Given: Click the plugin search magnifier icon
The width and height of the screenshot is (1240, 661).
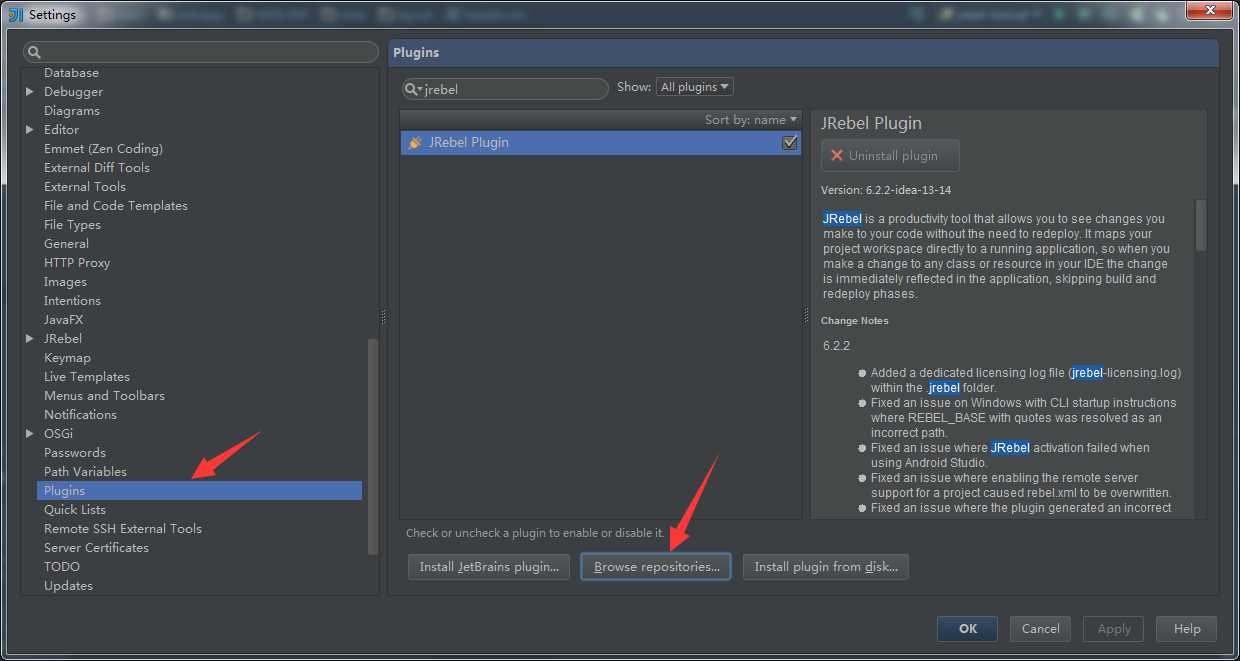Looking at the screenshot, I should (x=413, y=89).
